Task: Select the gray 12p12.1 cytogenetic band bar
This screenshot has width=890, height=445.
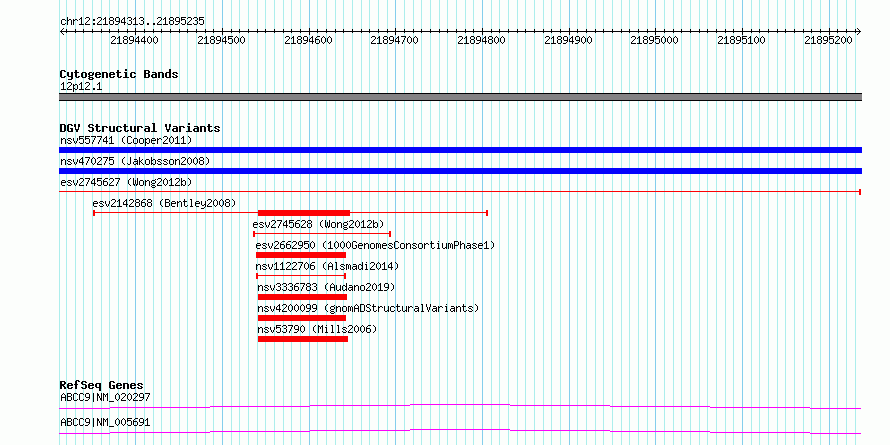Action: (460, 97)
